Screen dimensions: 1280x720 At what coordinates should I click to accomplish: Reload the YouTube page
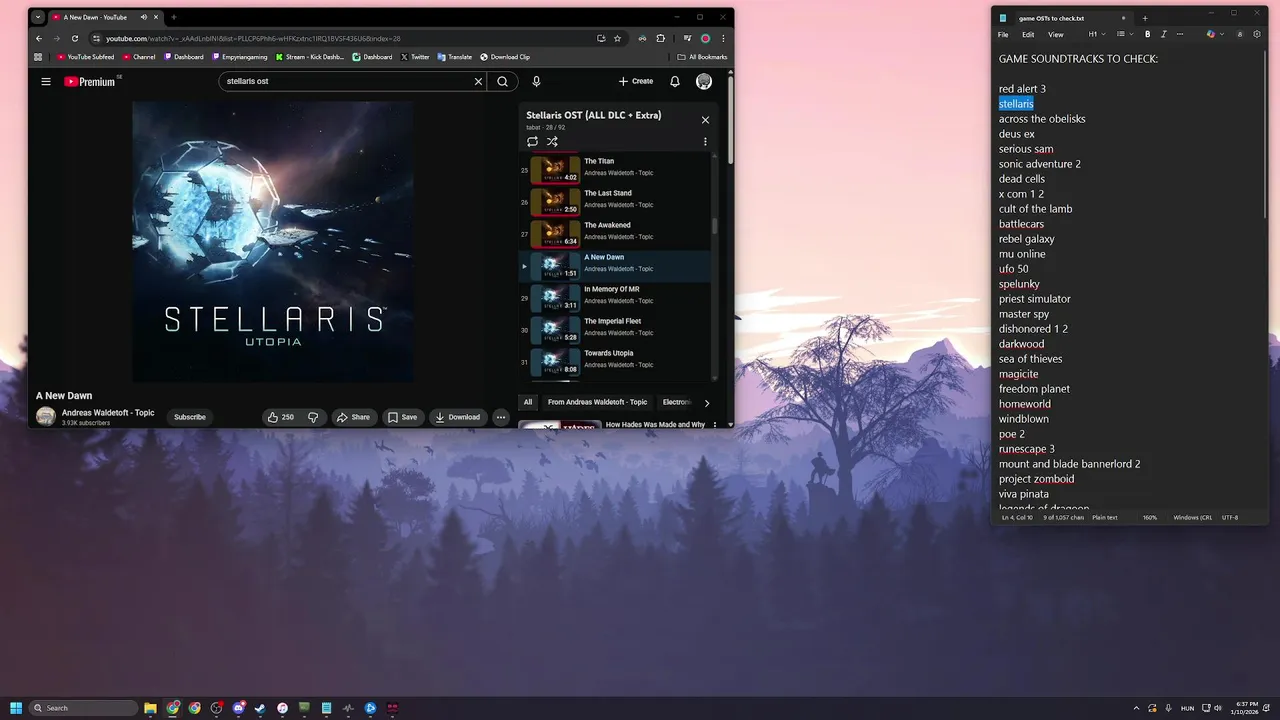(74, 38)
